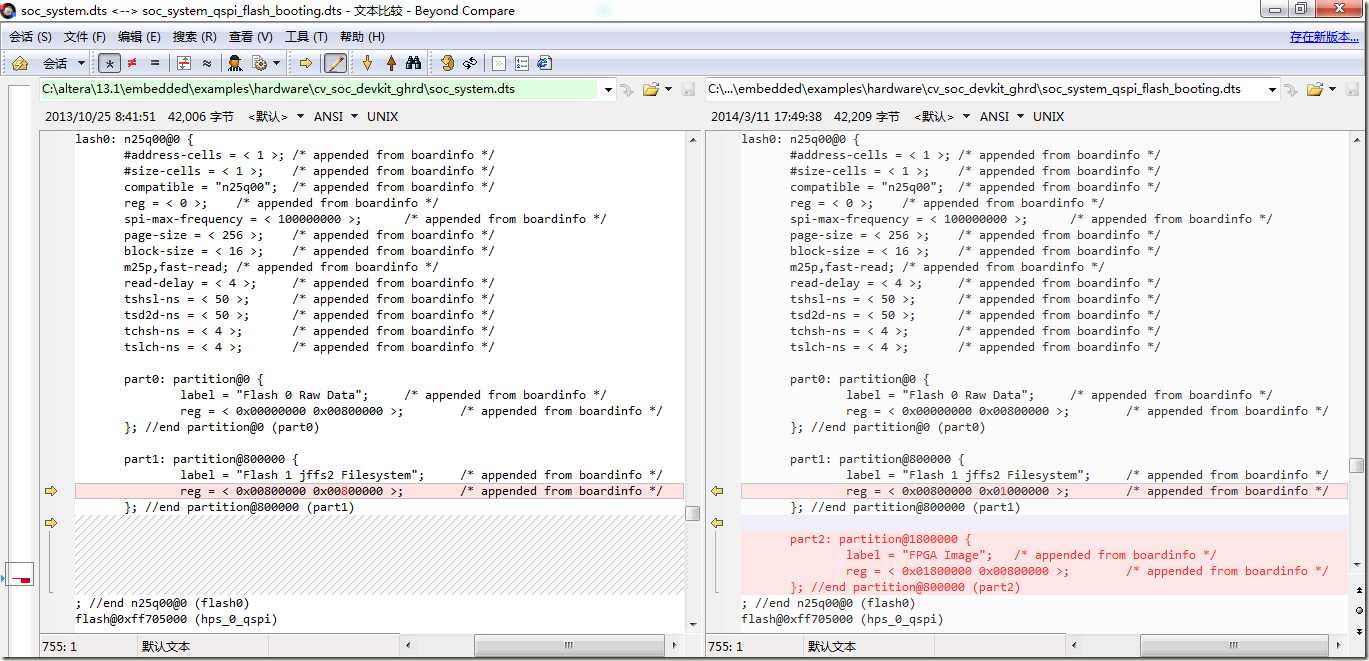The image size is (1369, 661).
Task: Click the right pane save disk icon
Action: coord(1353,89)
